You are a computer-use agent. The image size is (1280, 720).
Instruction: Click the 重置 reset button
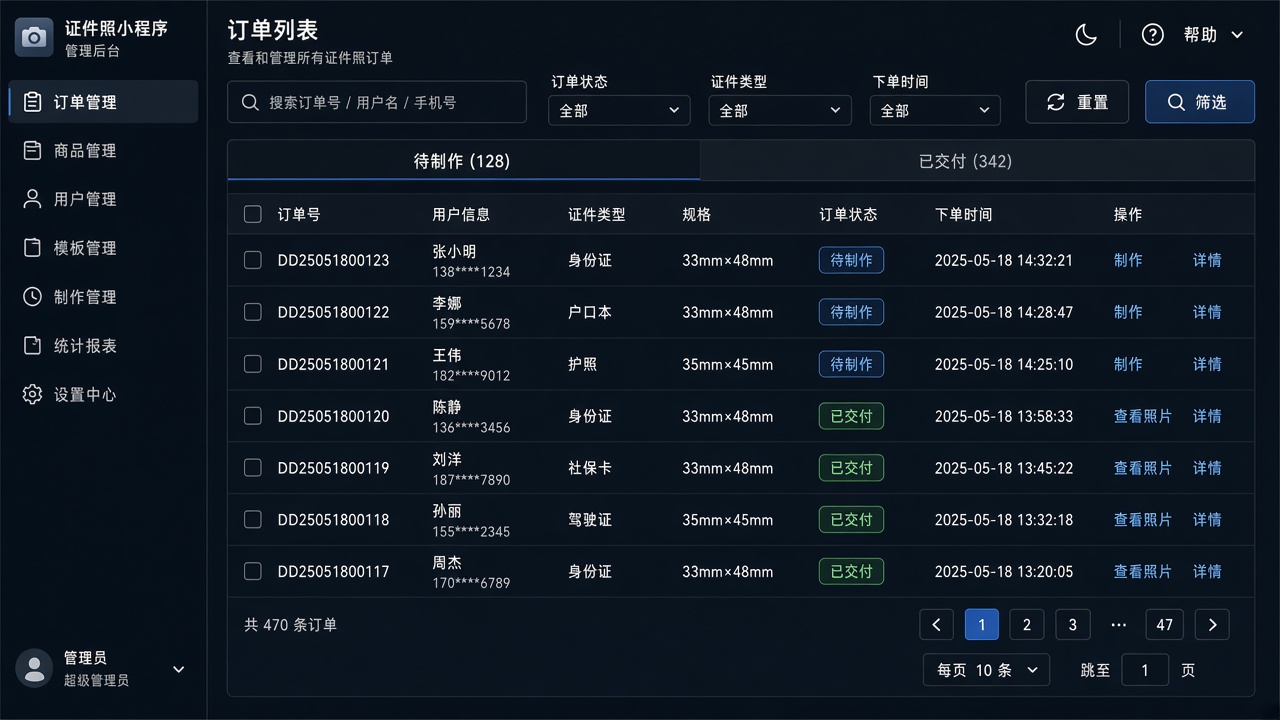[1077, 102]
